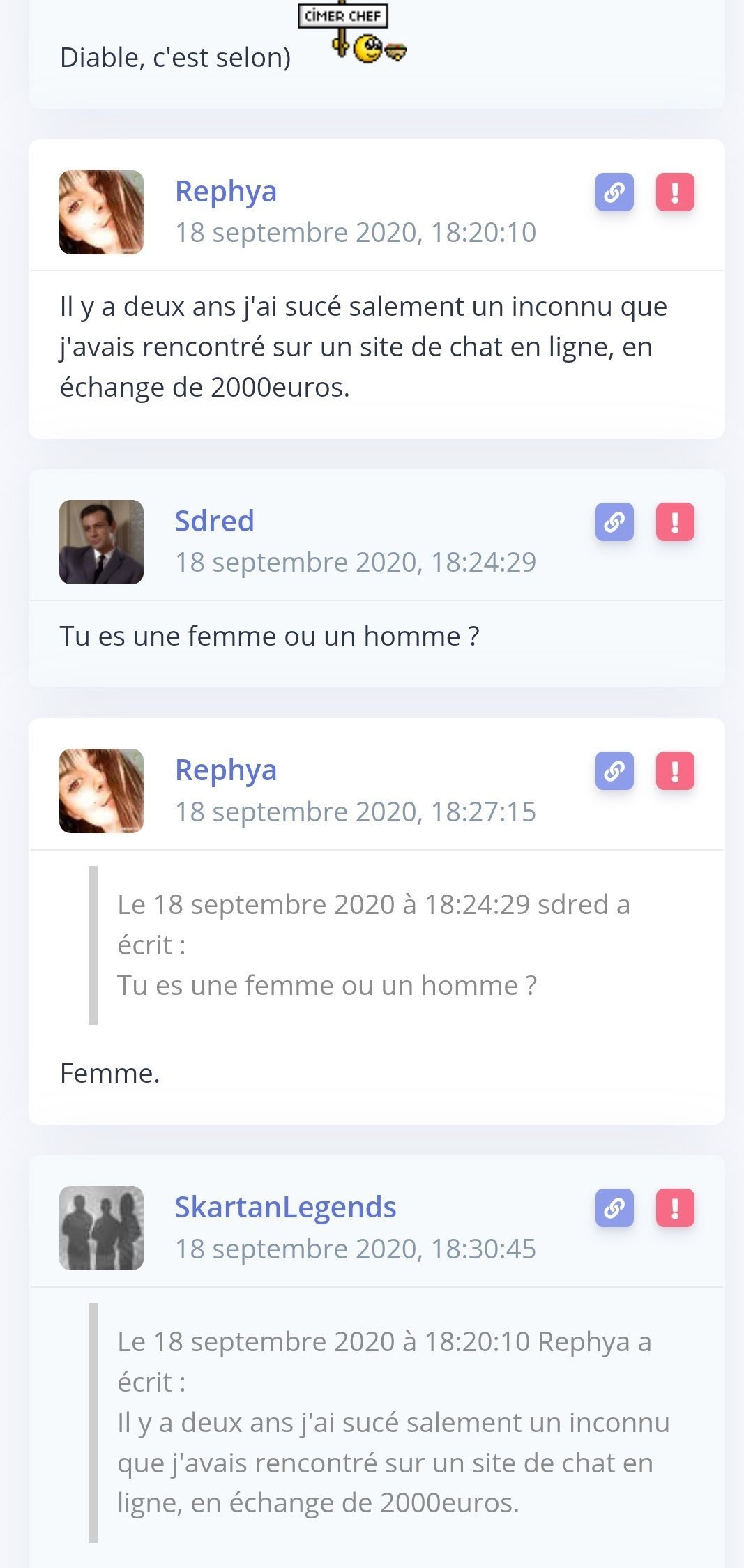The image size is (744, 1568).
Task: Report Rephya's 18:20:10 post
Action: click(675, 192)
